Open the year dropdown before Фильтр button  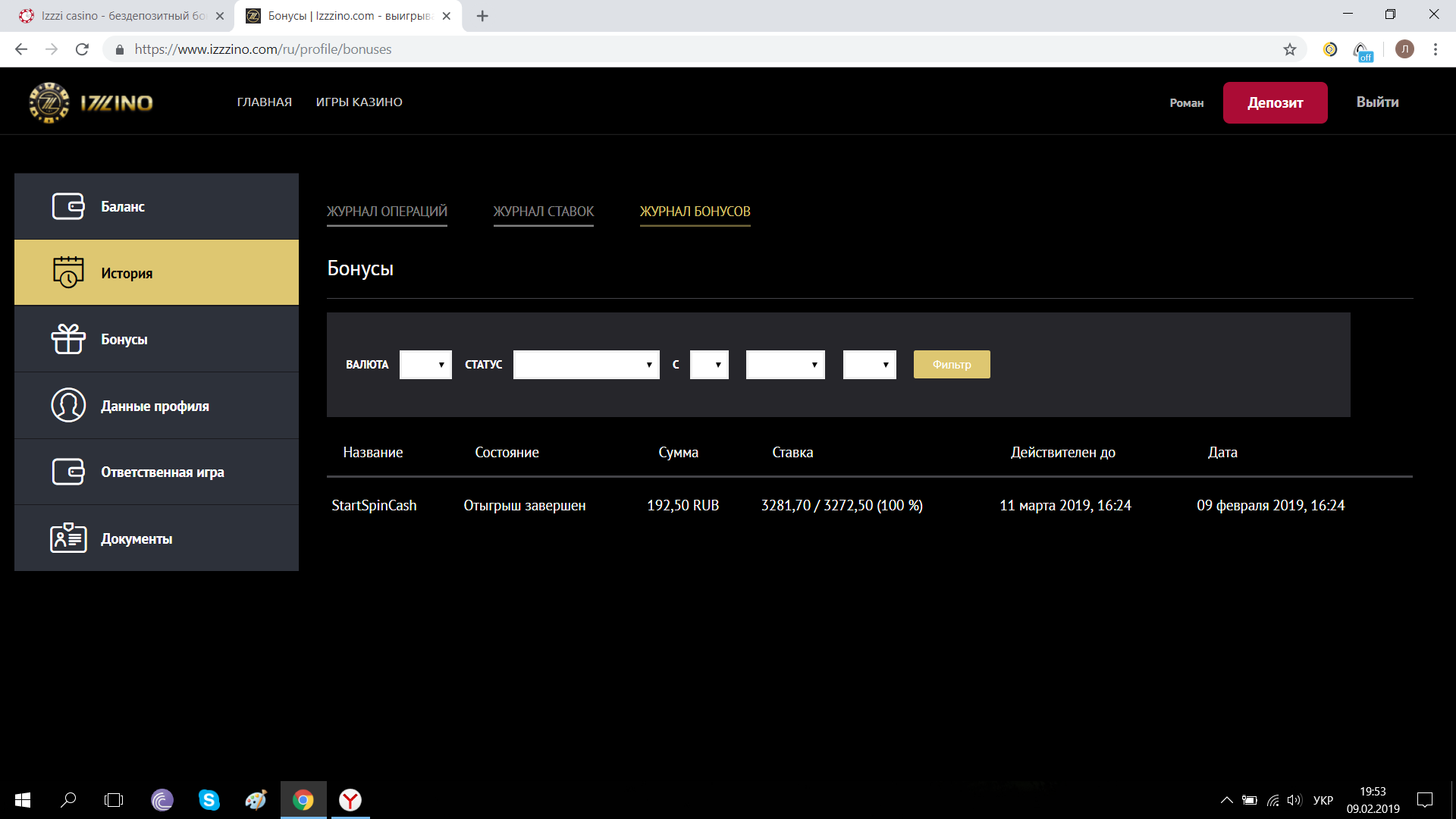[x=869, y=365]
